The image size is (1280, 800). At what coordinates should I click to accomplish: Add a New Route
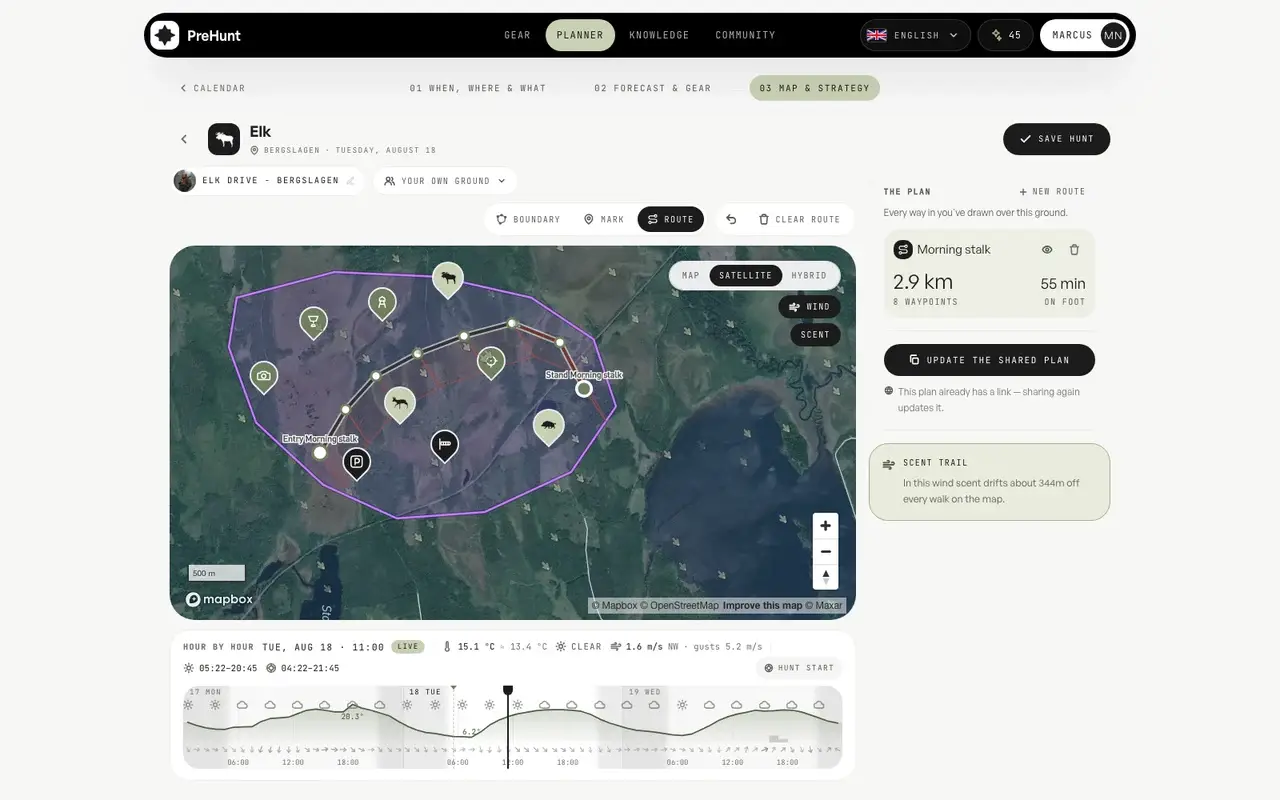coord(1052,191)
